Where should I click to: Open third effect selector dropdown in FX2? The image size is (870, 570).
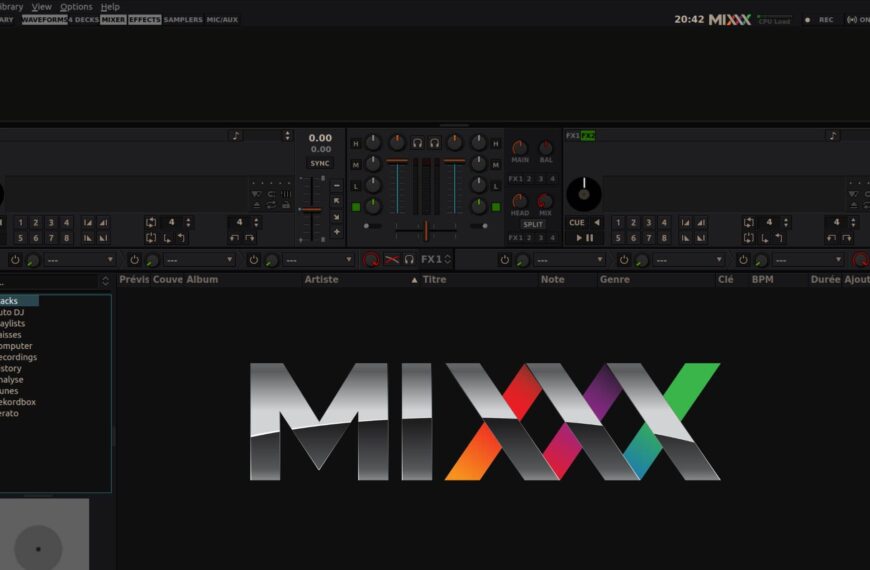808,260
